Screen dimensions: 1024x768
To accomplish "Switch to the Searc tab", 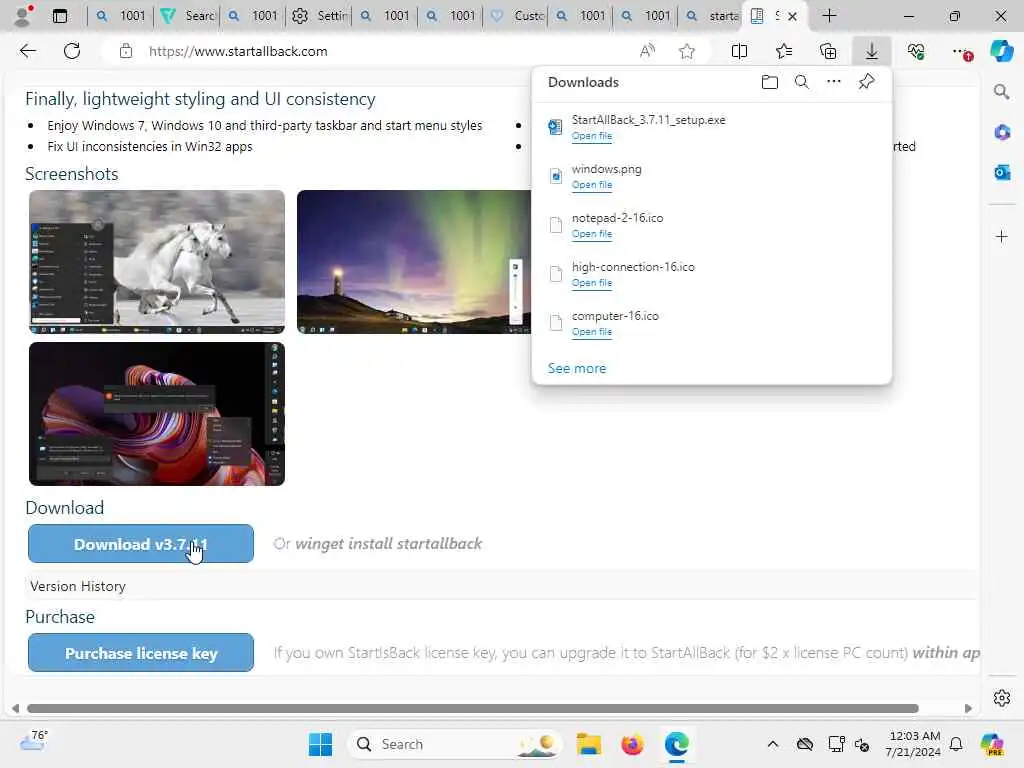I will [188, 16].
